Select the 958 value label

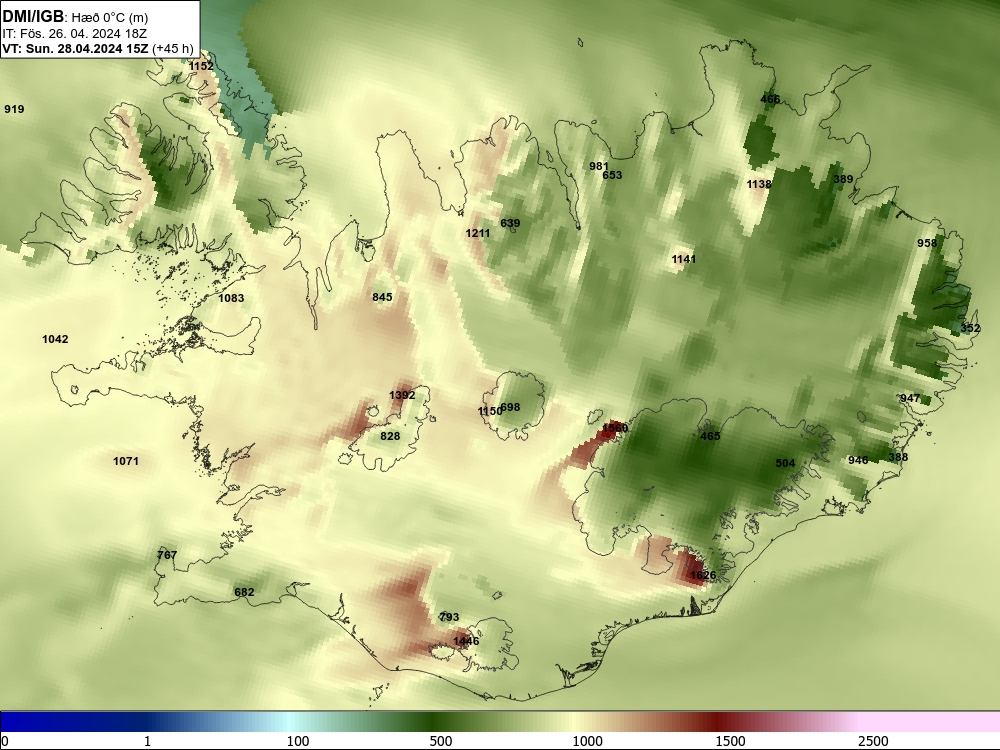(927, 243)
